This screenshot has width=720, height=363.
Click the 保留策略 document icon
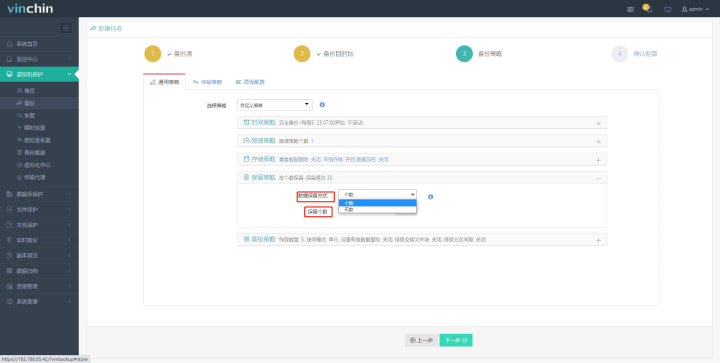(247, 177)
